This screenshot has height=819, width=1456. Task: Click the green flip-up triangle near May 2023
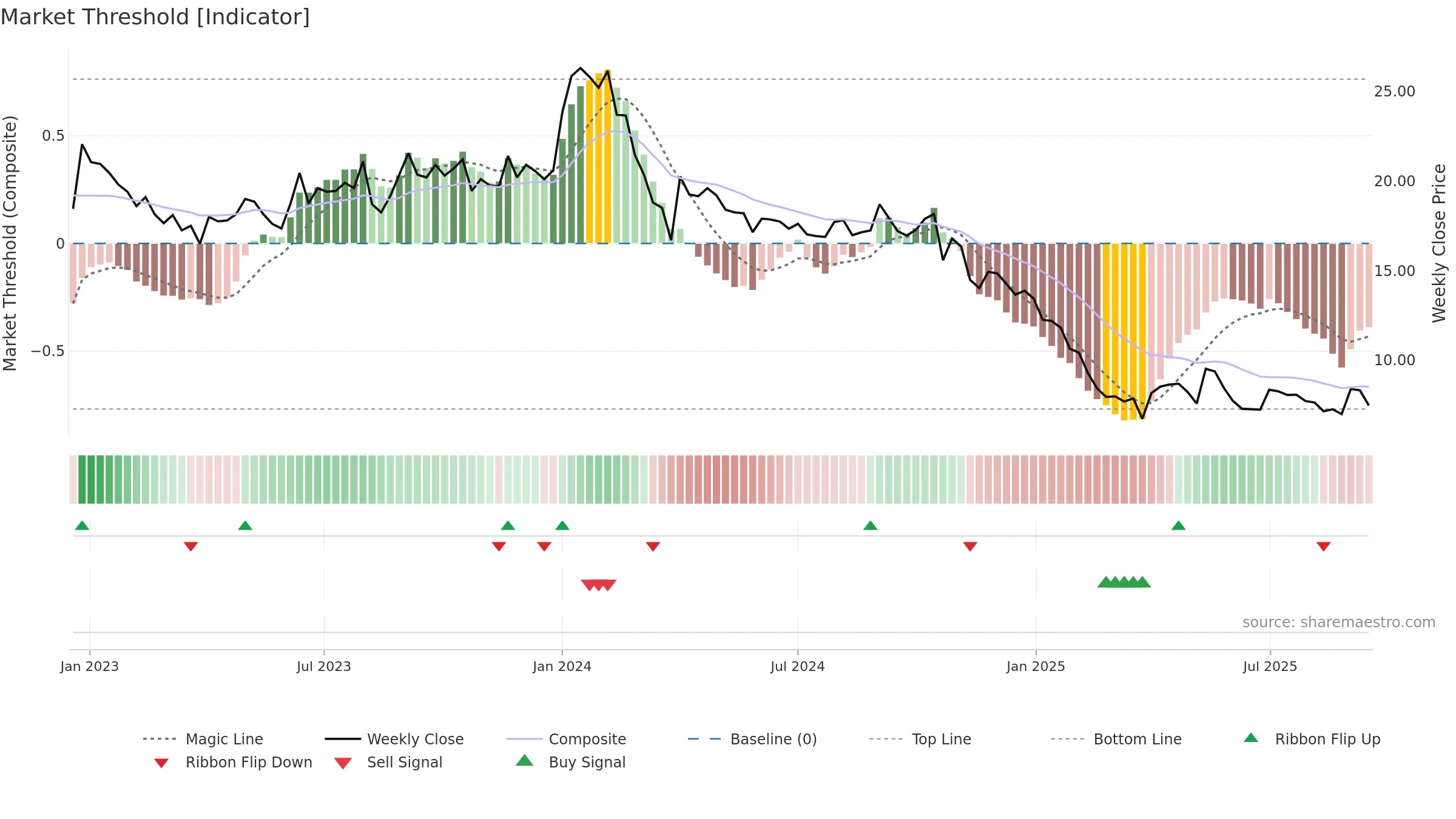pyautogui.click(x=245, y=525)
